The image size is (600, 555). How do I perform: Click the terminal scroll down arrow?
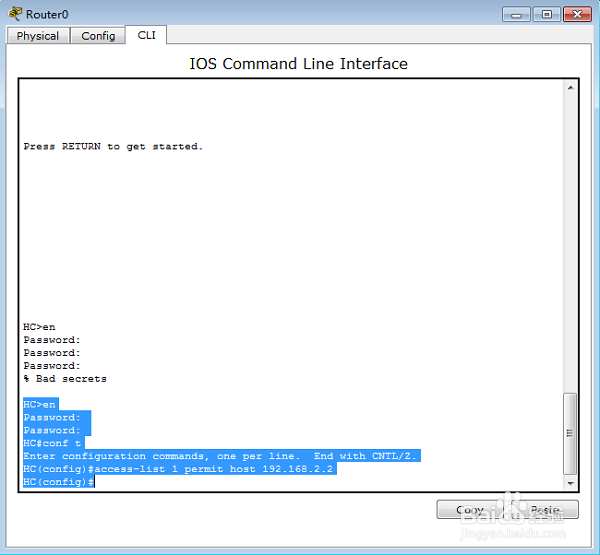[570, 483]
